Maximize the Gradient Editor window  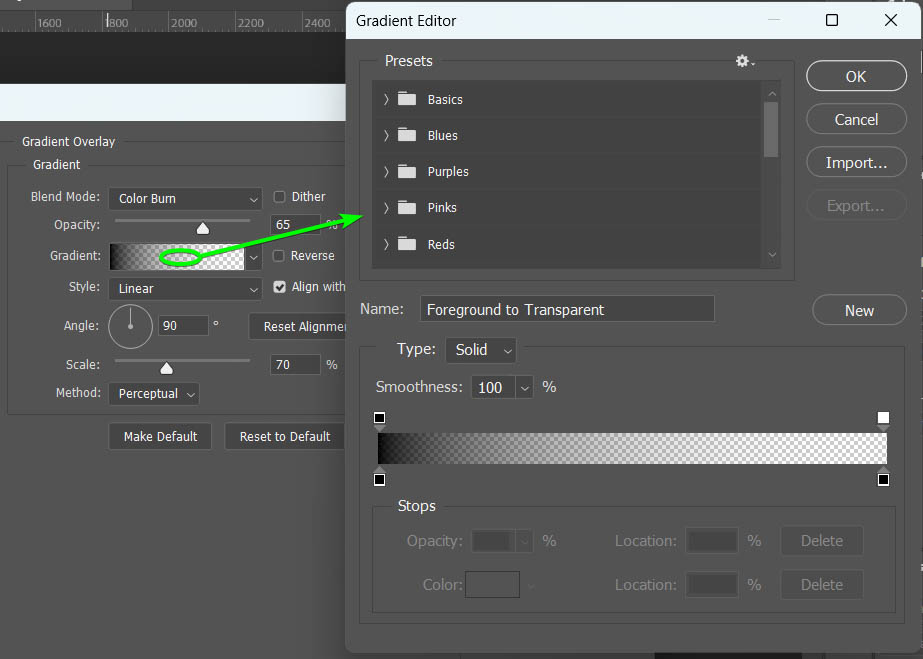point(832,21)
